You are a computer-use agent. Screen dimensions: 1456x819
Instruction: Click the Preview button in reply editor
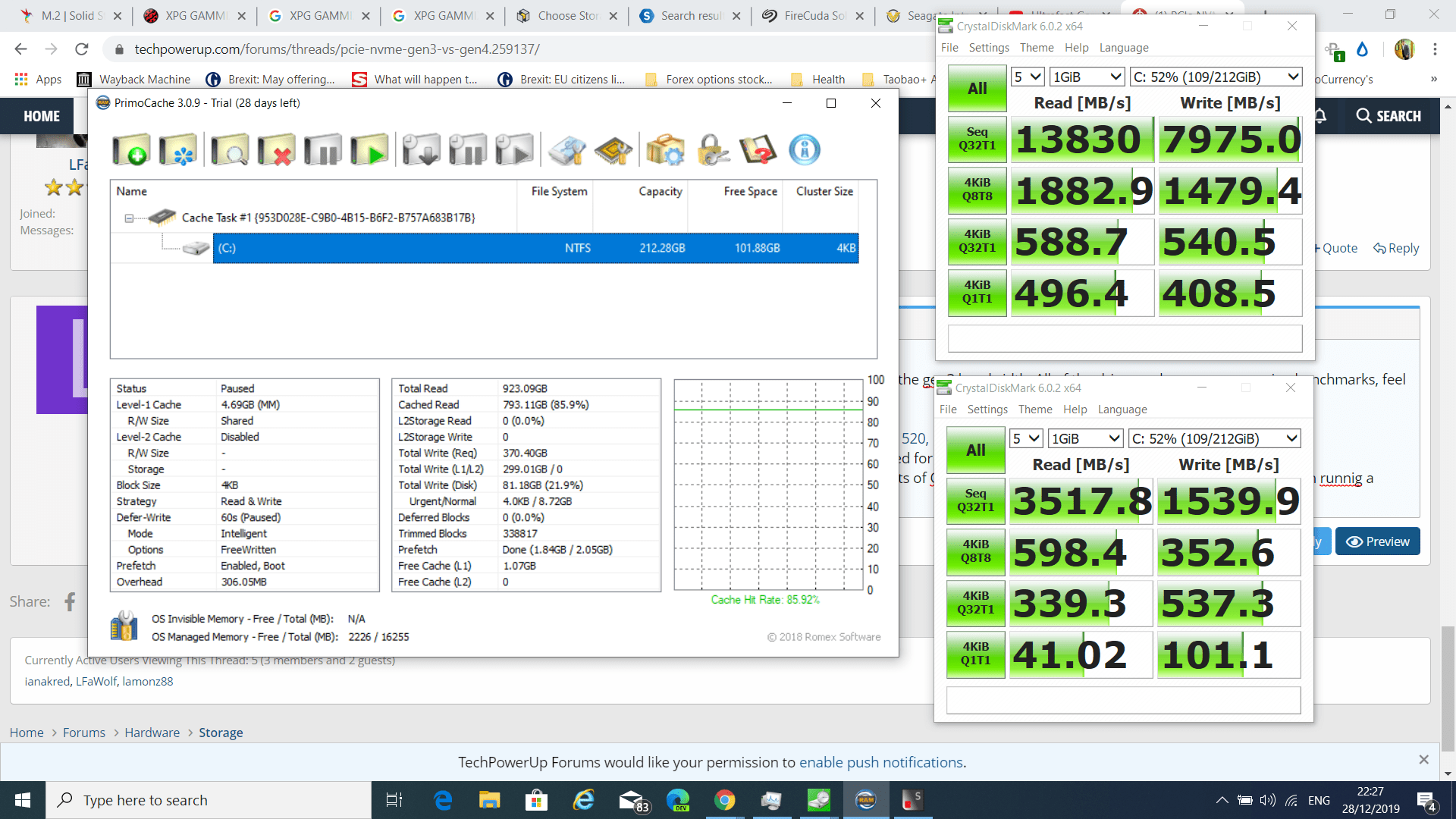pyautogui.click(x=1377, y=541)
